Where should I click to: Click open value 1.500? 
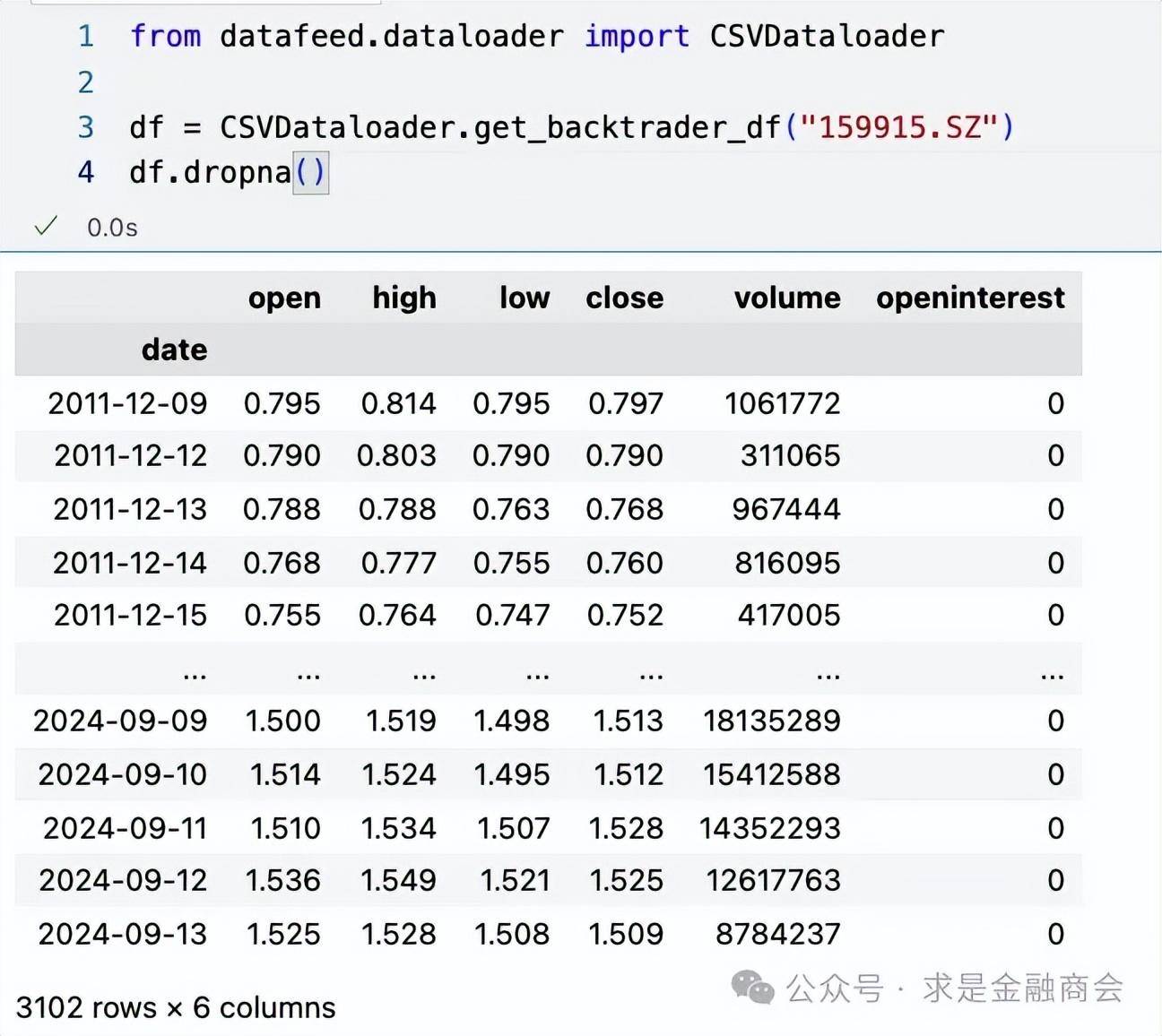click(282, 721)
